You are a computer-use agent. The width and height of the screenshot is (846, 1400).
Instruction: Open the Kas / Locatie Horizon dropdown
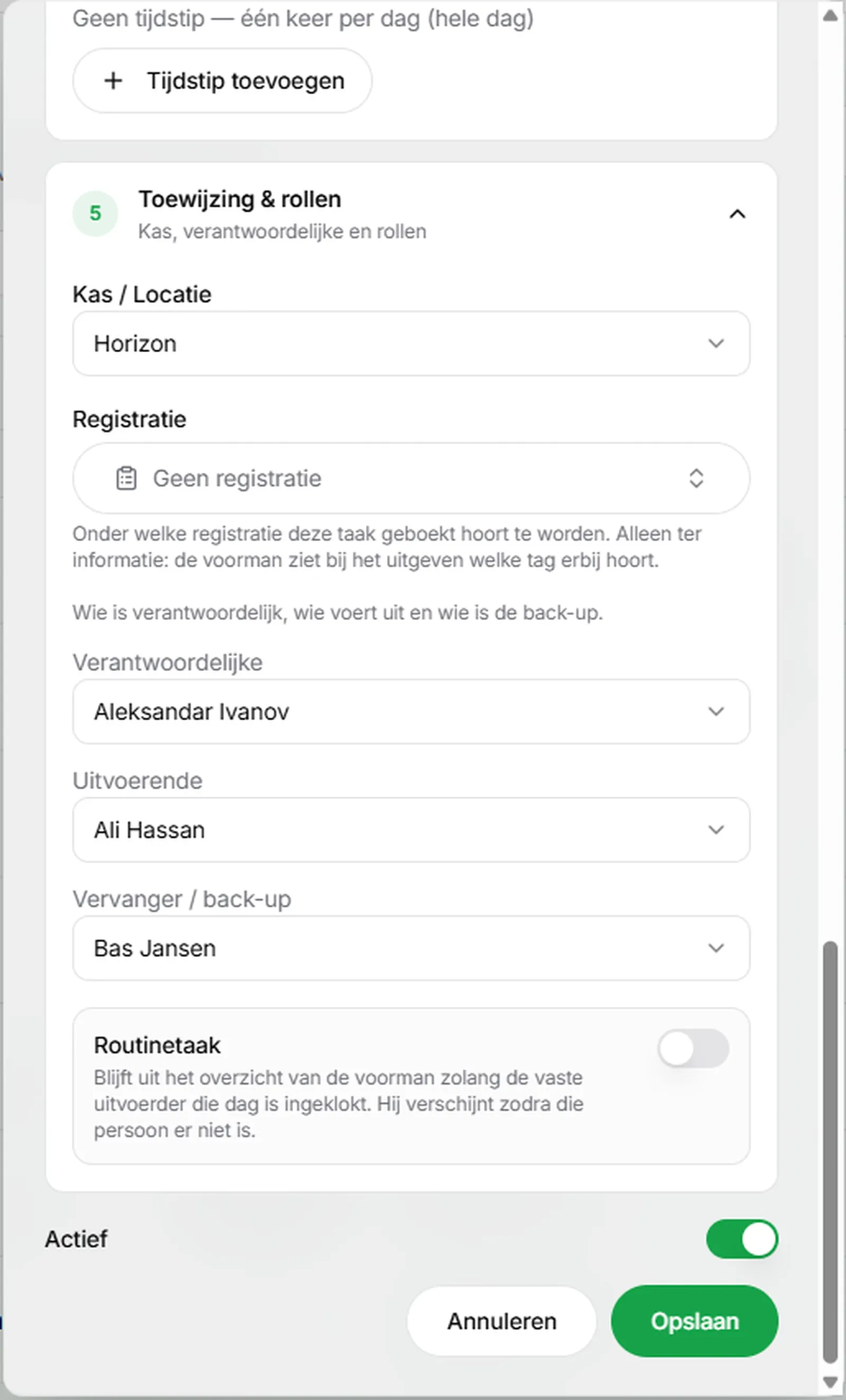[411, 343]
